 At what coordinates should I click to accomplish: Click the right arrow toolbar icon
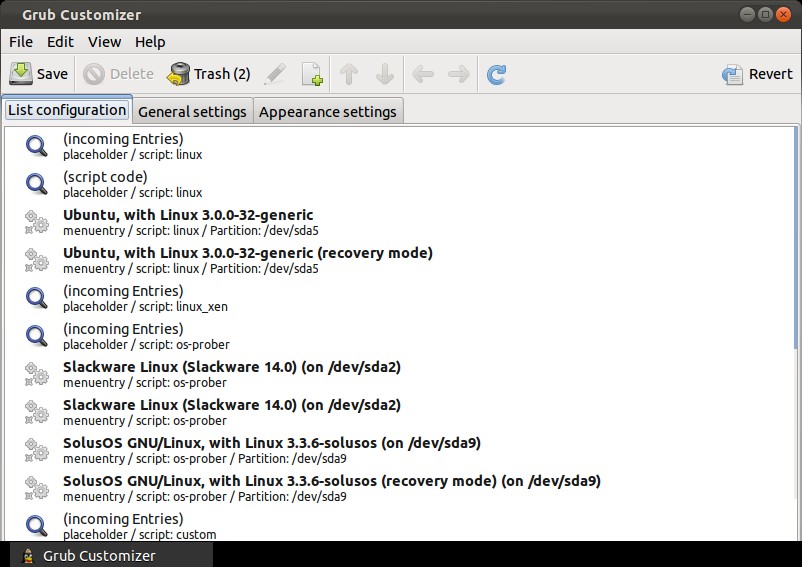click(x=458, y=74)
